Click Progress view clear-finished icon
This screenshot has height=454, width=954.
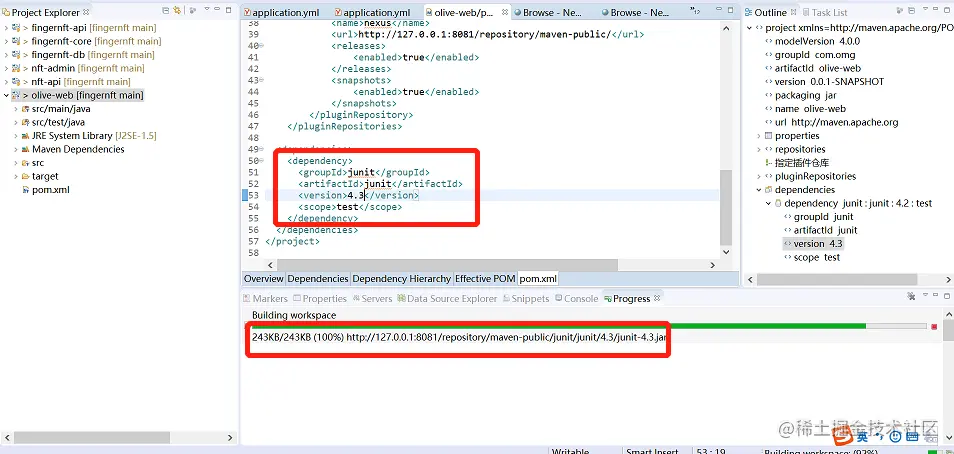(911, 297)
